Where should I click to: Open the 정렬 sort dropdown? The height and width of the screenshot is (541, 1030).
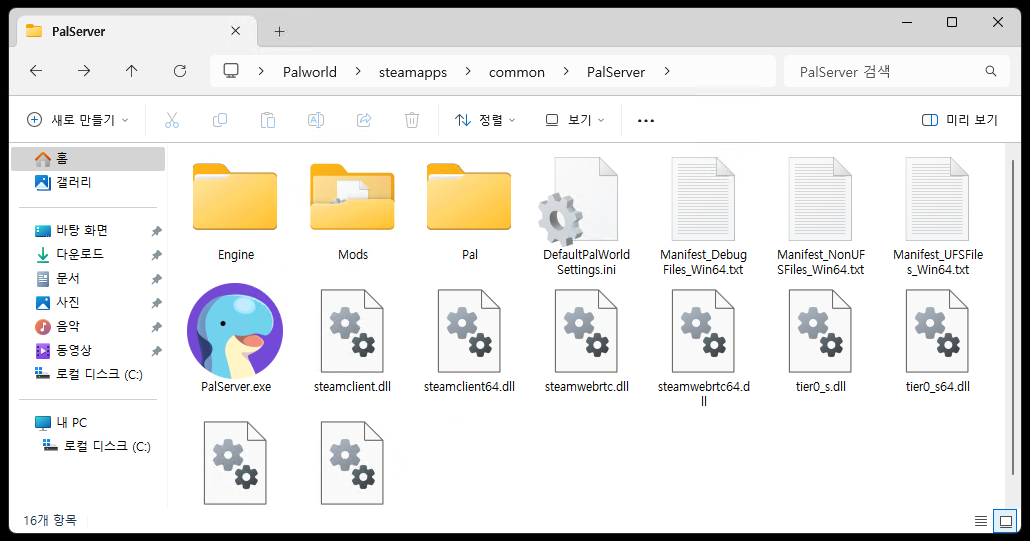pyautogui.click(x=485, y=120)
